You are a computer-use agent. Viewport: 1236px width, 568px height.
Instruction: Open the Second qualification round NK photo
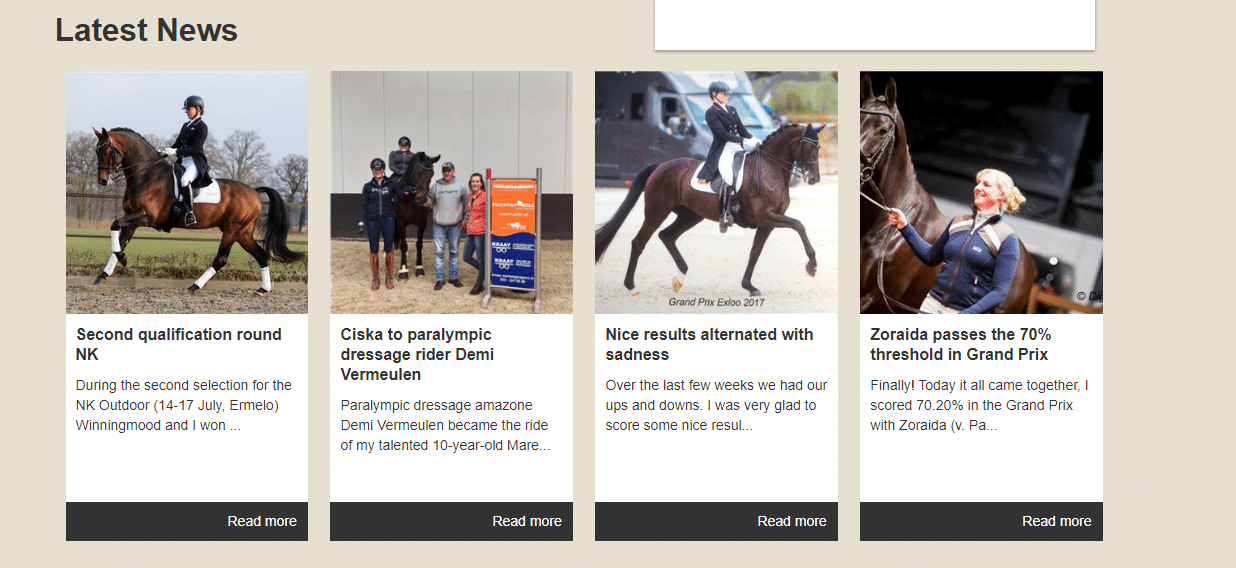(x=187, y=192)
